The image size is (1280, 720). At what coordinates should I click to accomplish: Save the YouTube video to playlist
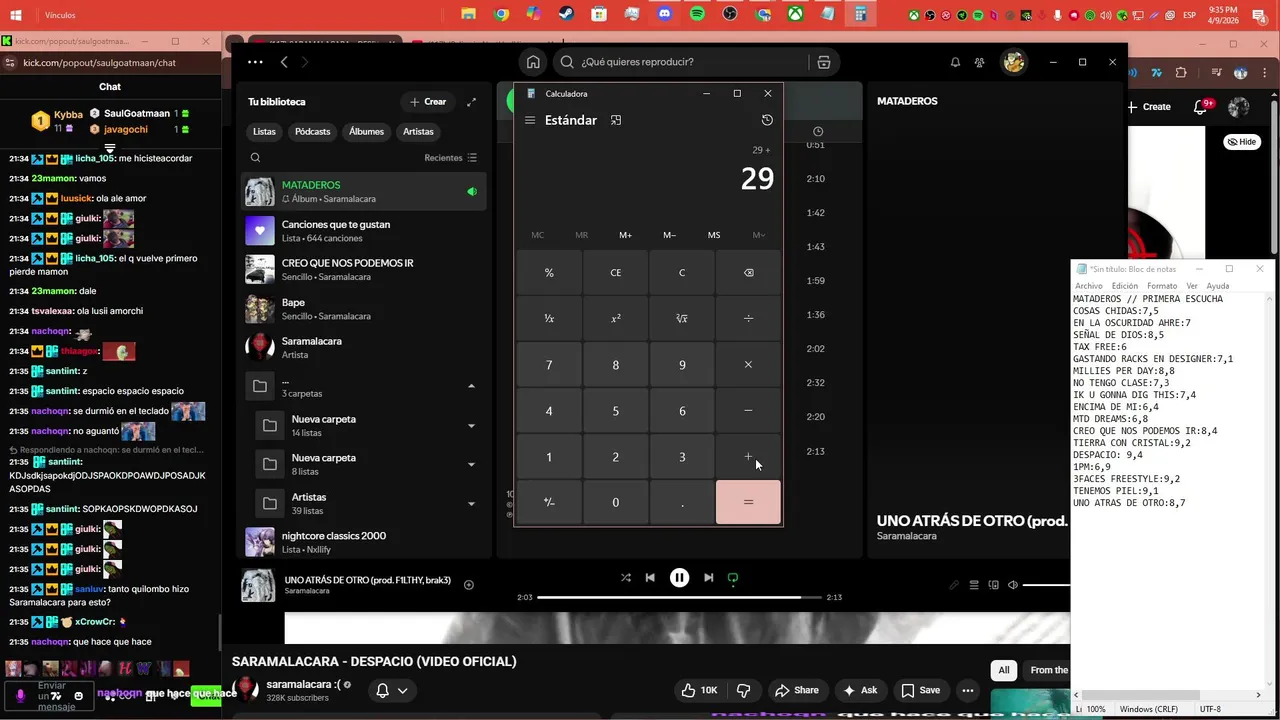tap(921, 690)
